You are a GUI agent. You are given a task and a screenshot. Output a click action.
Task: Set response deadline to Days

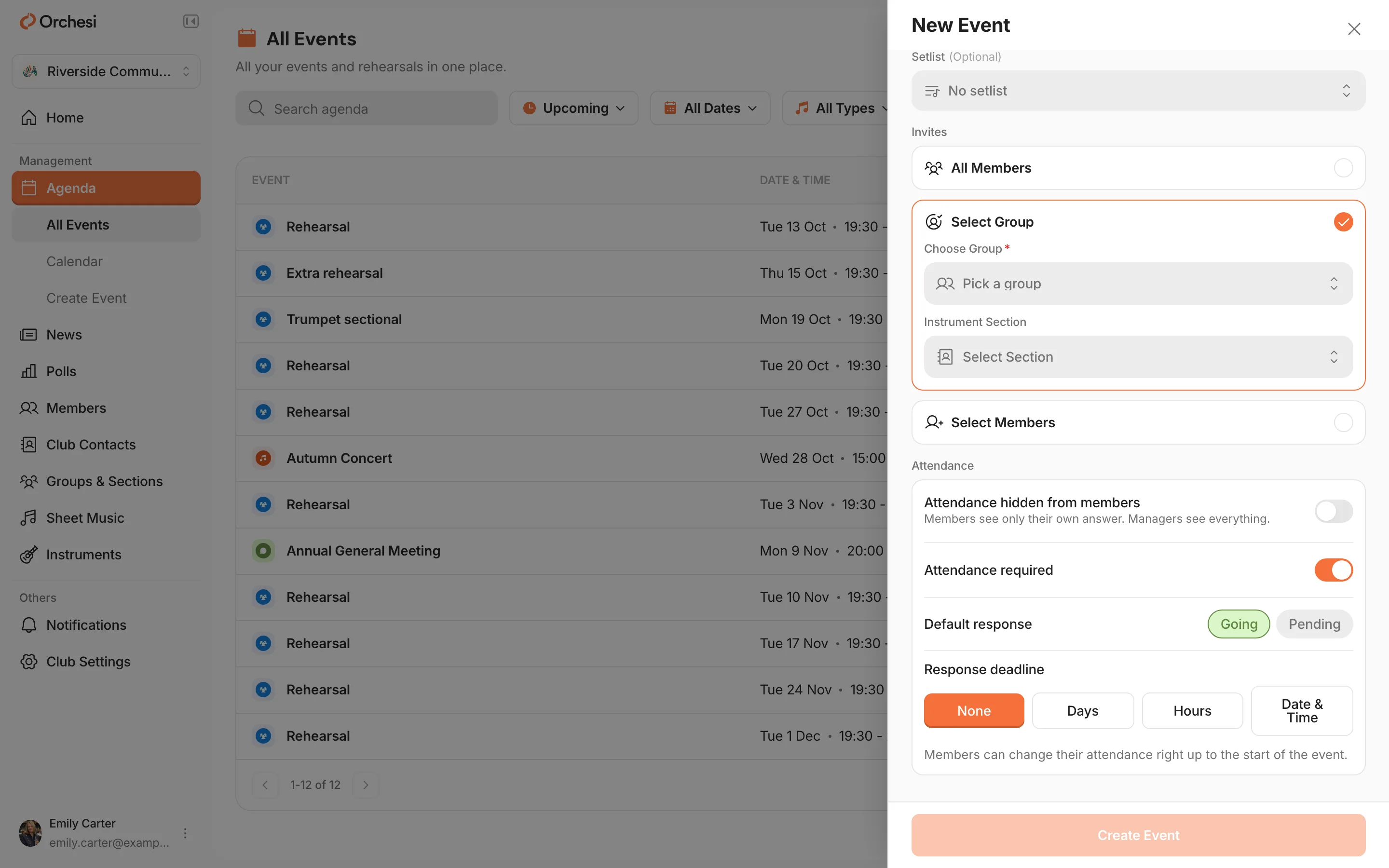click(x=1082, y=711)
